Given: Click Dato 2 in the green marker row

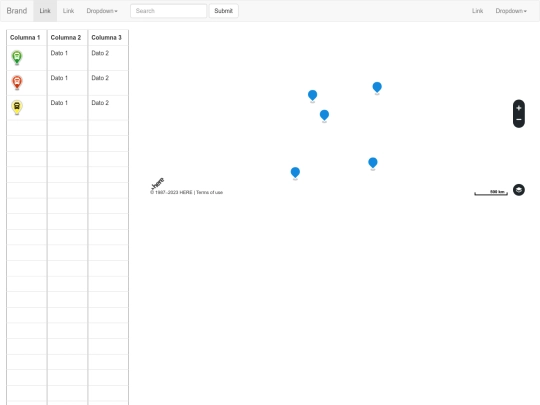Looking at the screenshot, I should (100, 53).
